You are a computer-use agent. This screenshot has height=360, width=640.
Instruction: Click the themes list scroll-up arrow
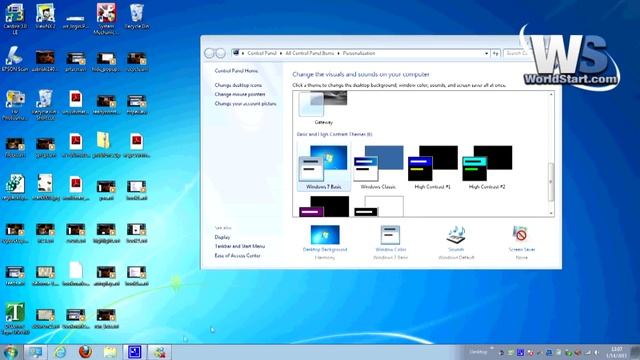click(x=551, y=95)
